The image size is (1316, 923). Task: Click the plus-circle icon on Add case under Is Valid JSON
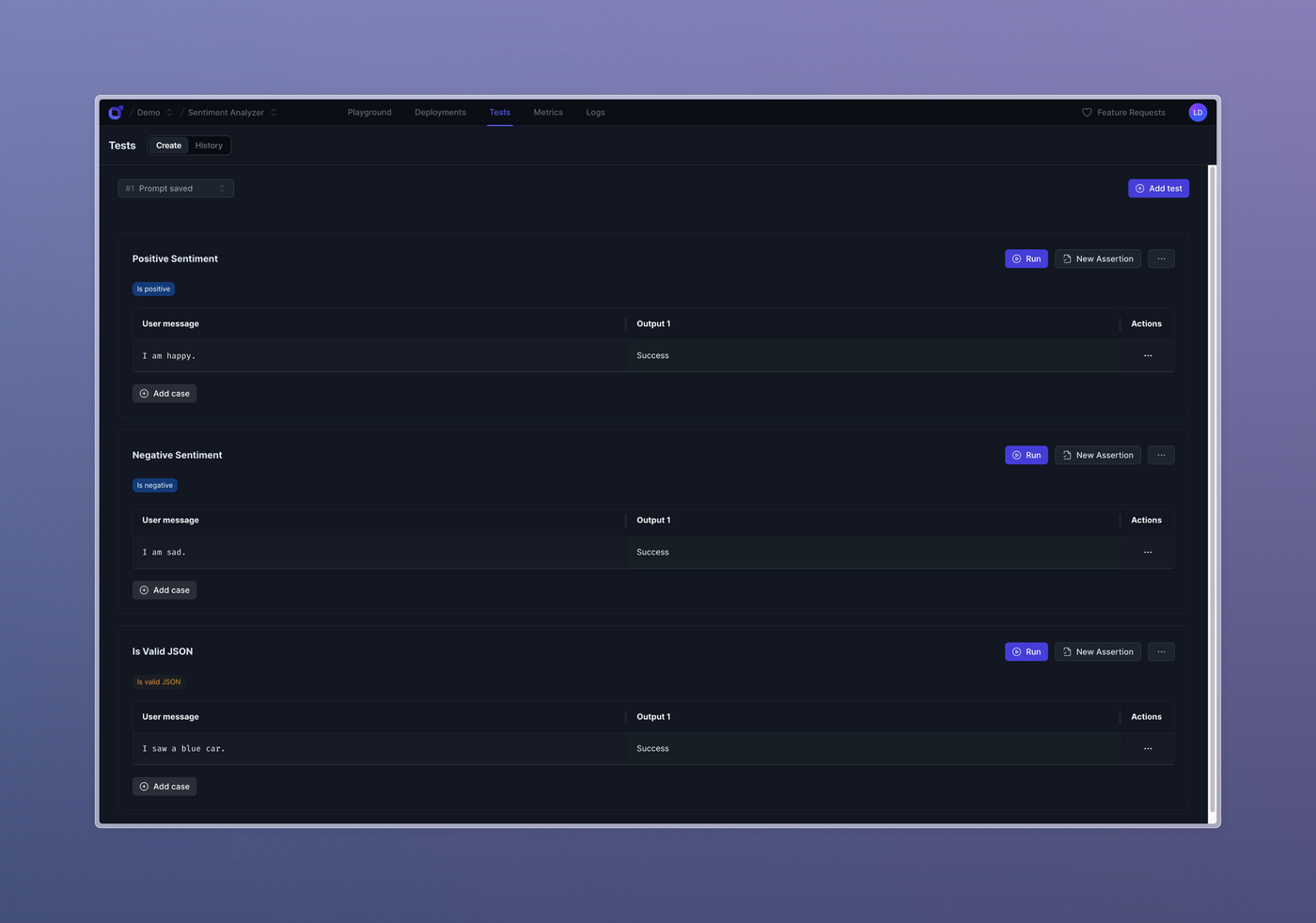point(144,786)
